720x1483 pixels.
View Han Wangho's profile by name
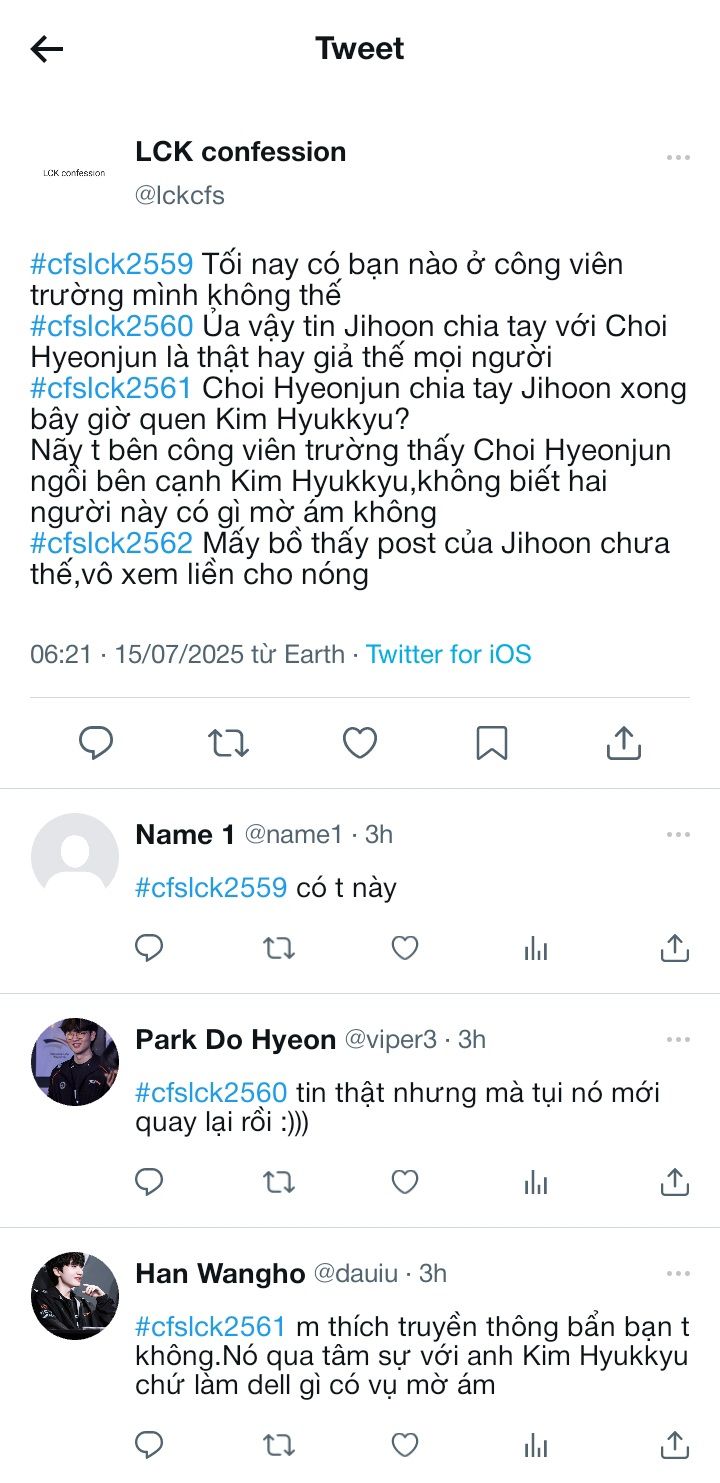click(x=220, y=1273)
